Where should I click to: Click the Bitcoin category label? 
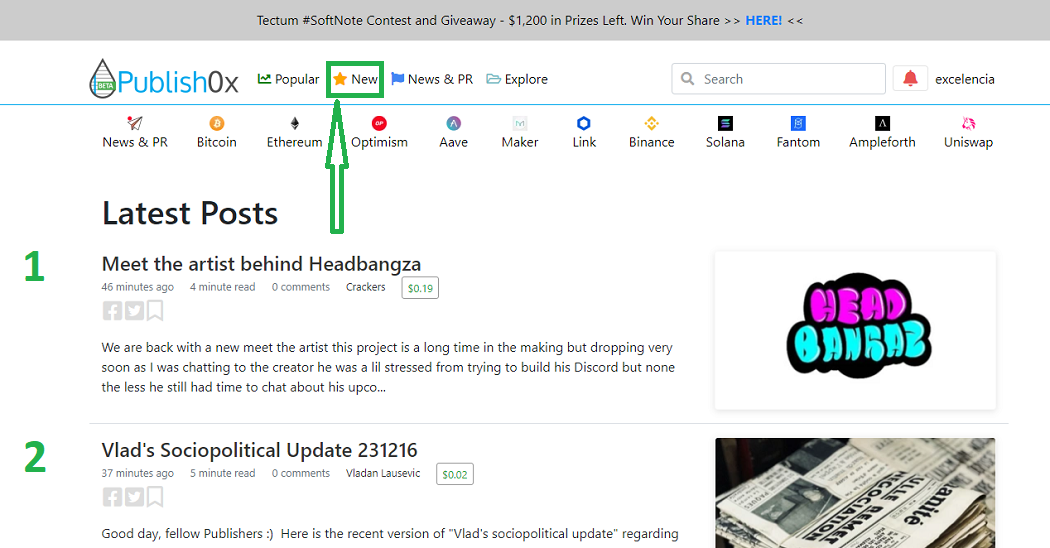[216, 142]
